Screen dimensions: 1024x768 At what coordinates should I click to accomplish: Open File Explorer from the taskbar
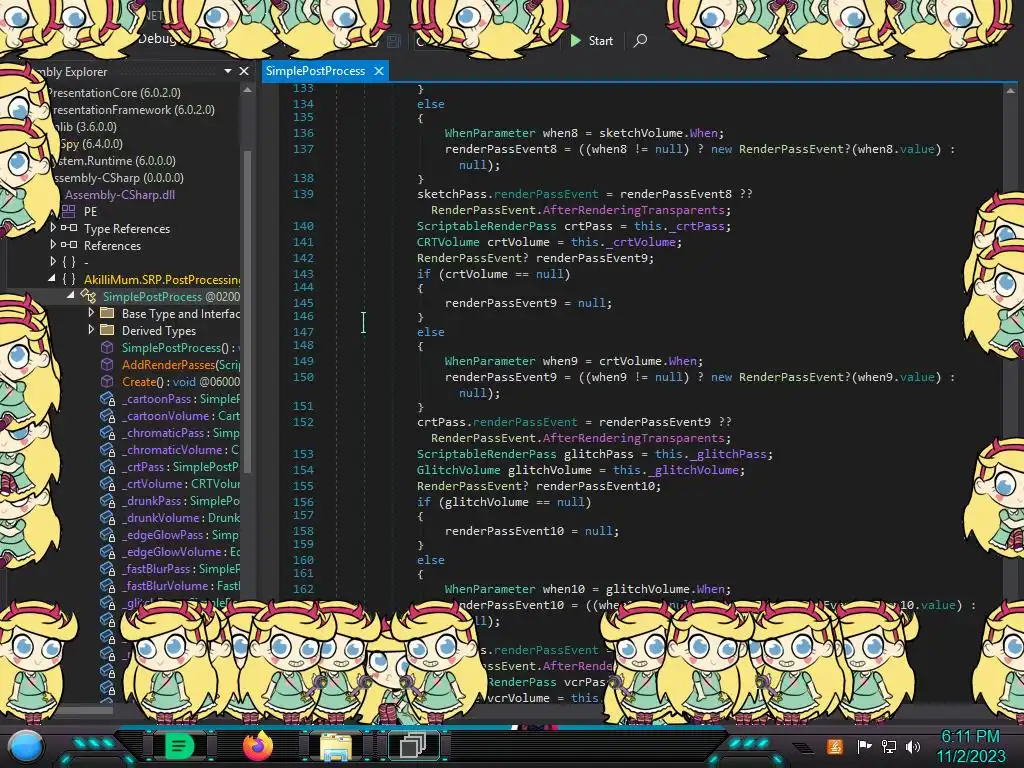[336, 746]
